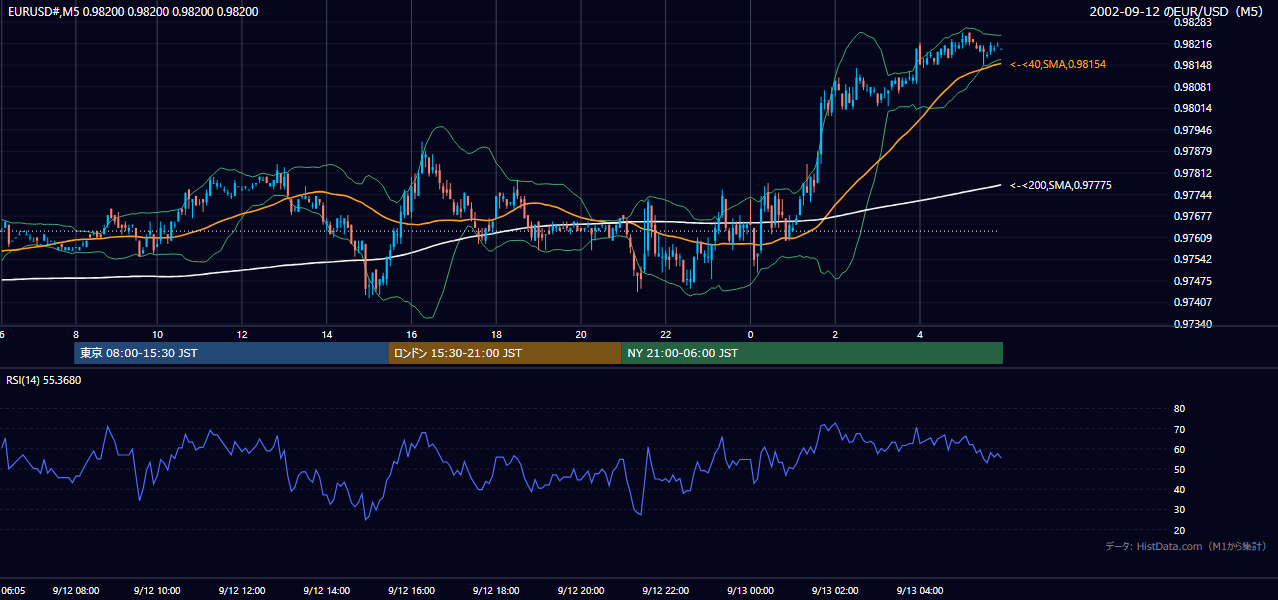
Task: Select the NY 21:00-06:00 JST session bar
Action: pyautogui.click(x=812, y=353)
